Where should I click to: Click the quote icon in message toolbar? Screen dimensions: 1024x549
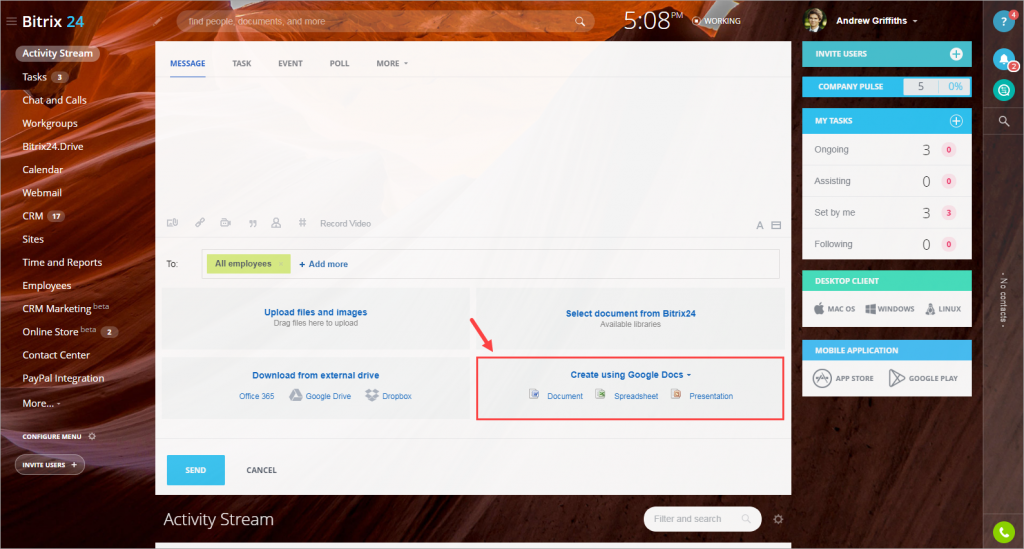coord(253,223)
